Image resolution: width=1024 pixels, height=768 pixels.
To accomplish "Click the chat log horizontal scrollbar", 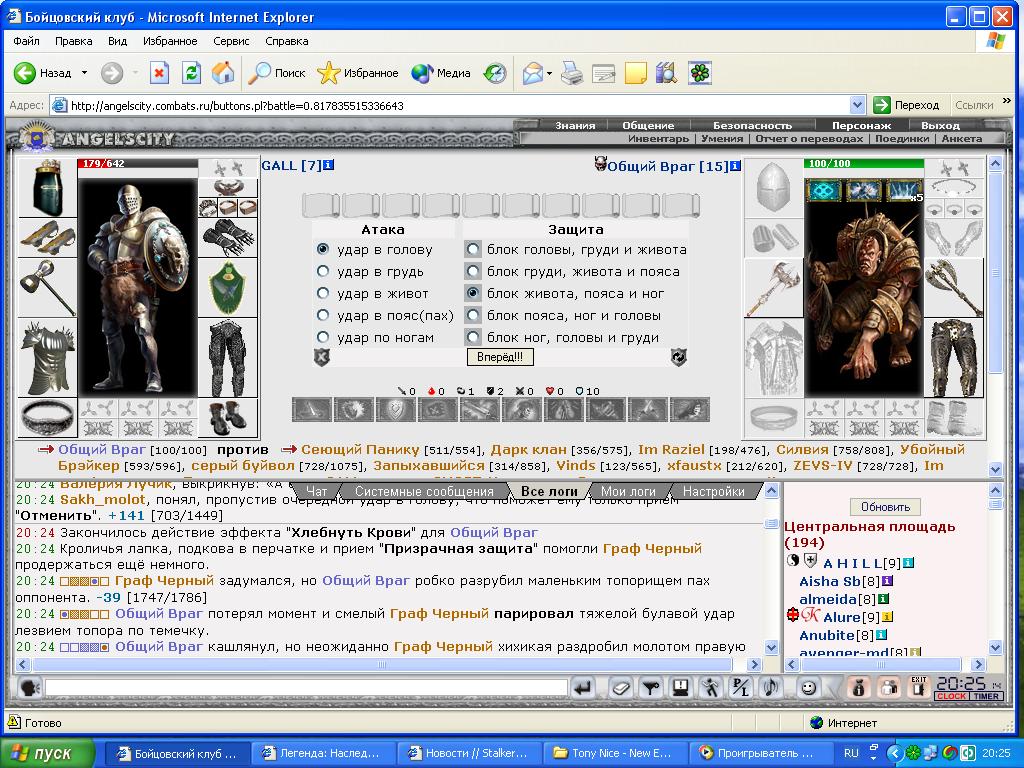I will click(388, 664).
